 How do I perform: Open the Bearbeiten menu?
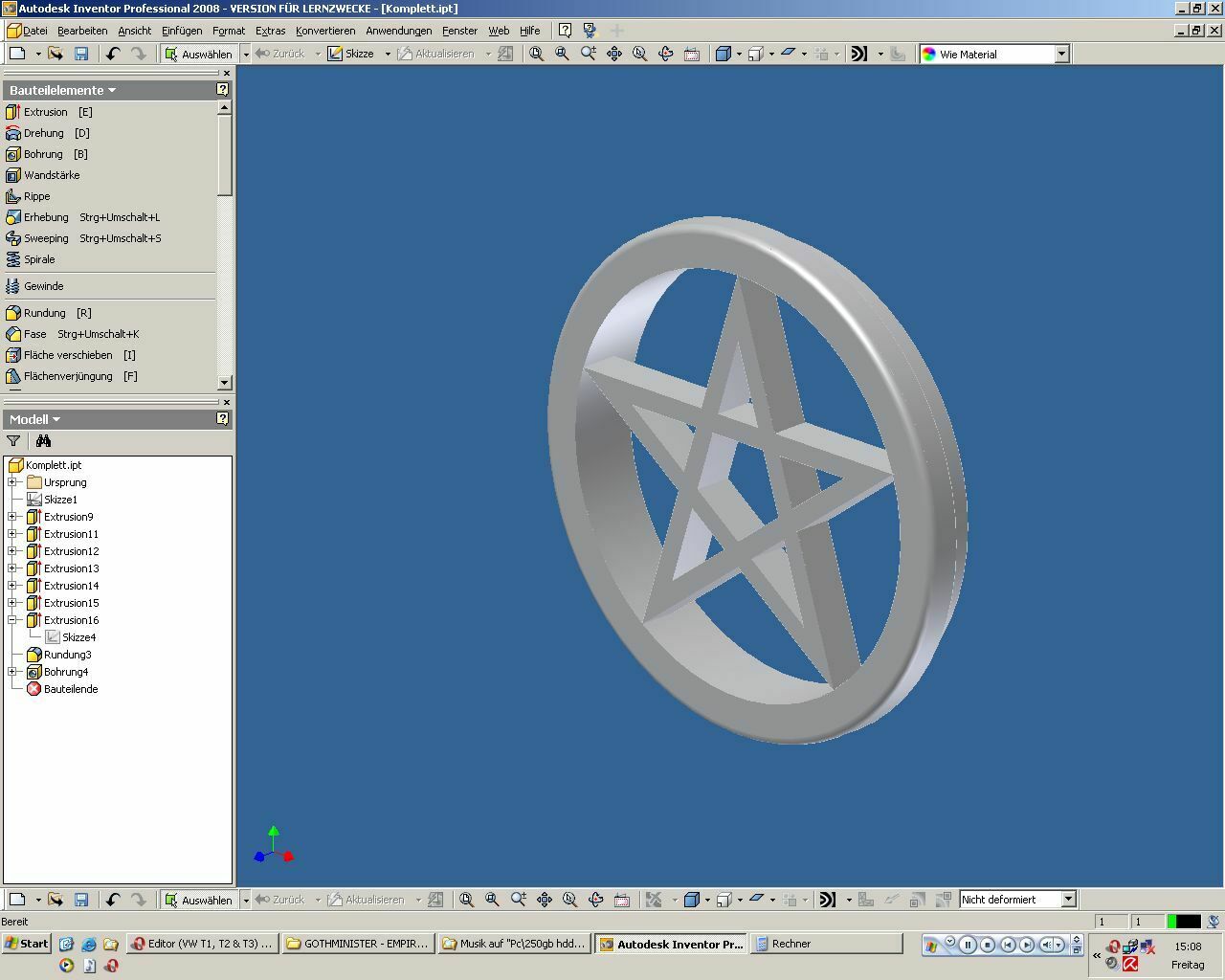pos(82,31)
